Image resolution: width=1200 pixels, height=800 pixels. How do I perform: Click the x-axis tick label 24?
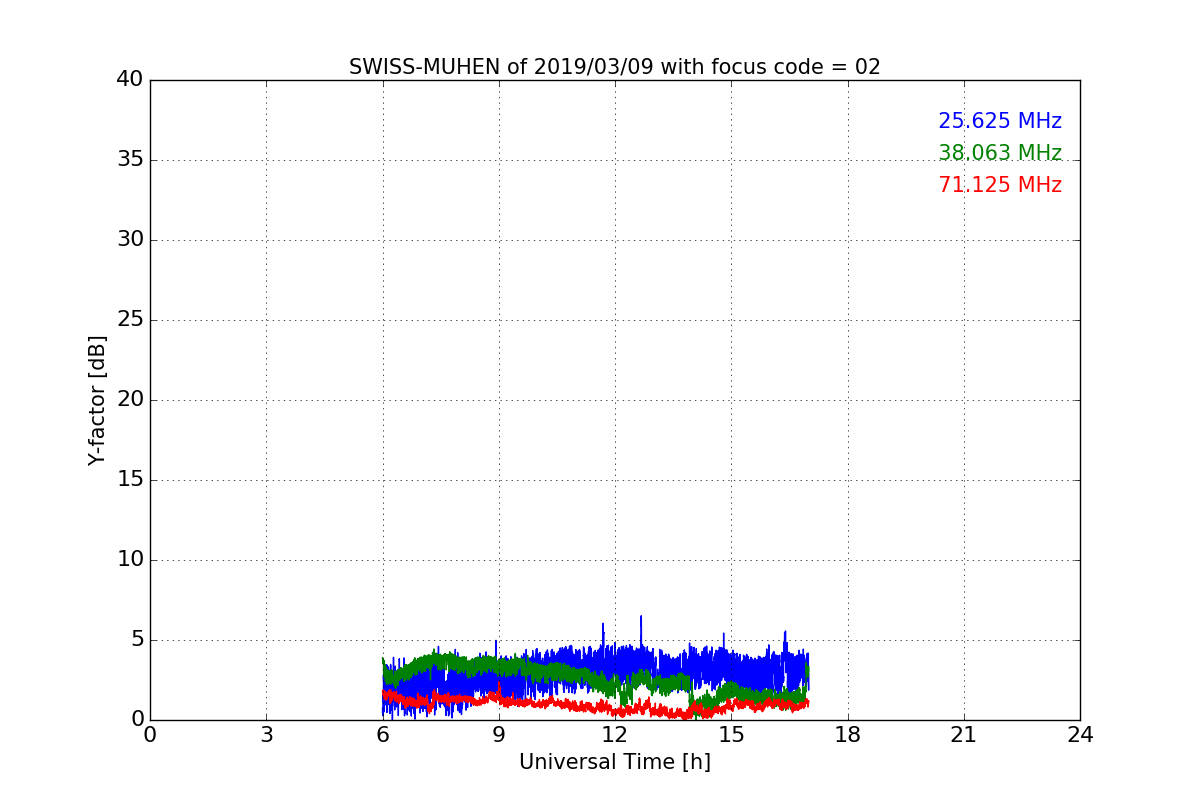point(1080,735)
